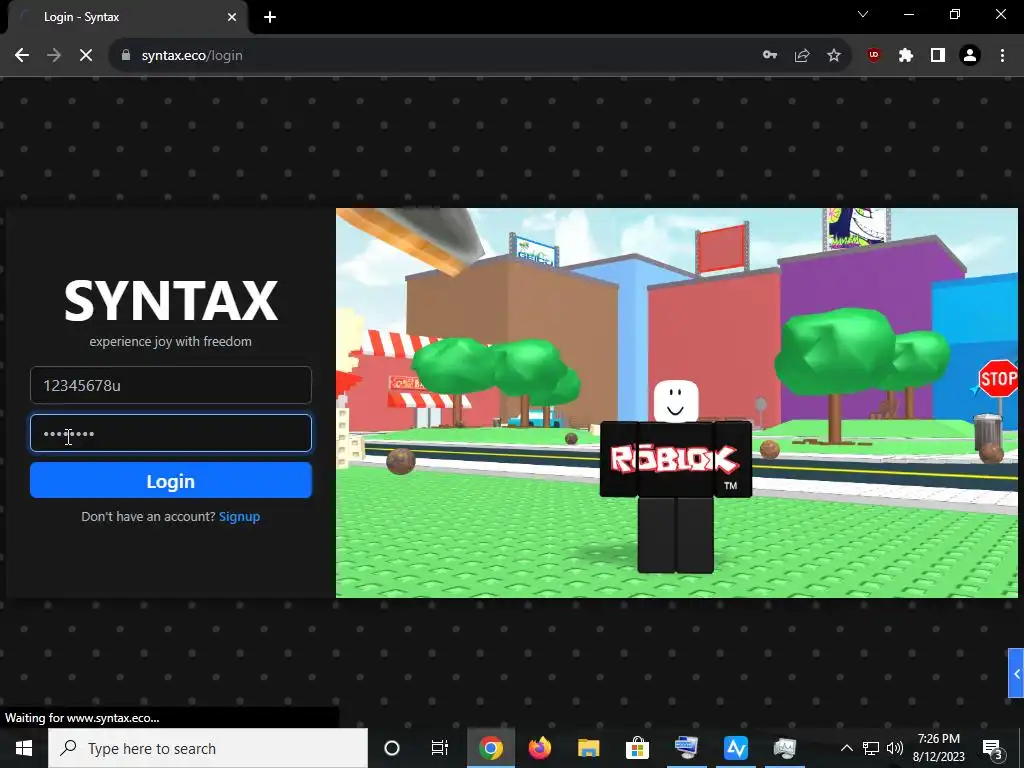This screenshot has height=768, width=1024.
Task: Follow the Signup link
Action: click(239, 517)
